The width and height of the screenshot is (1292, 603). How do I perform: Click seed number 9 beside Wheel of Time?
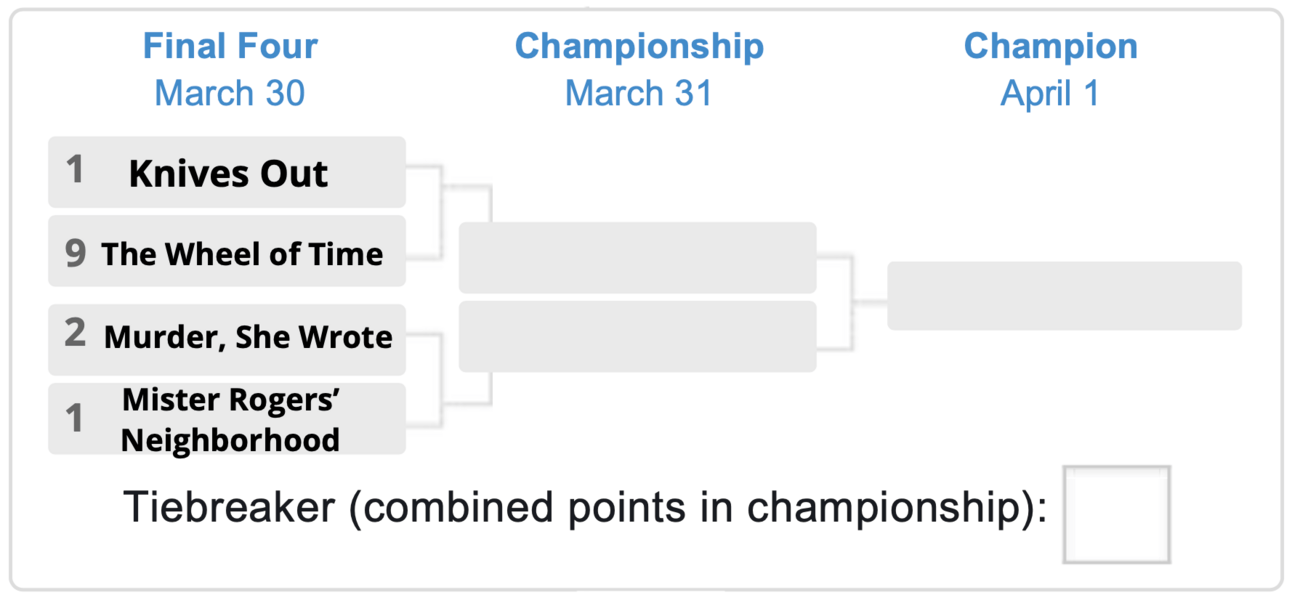(x=75, y=252)
